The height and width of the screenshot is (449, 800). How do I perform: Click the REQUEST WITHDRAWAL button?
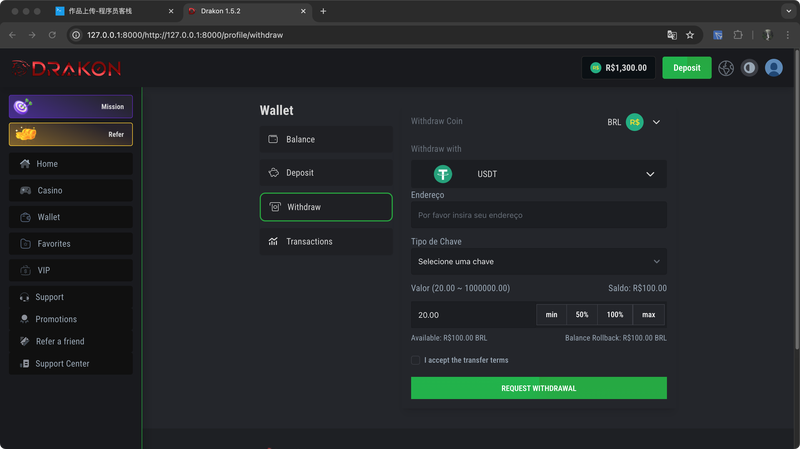[x=539, y=388]
